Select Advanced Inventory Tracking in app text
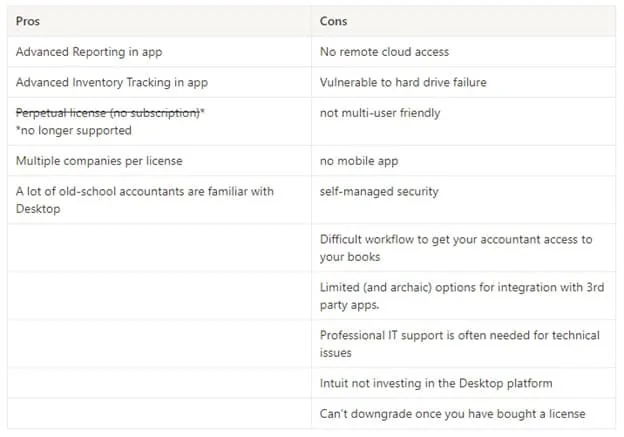This screenshot has width=624, height=437. pos(112,82)
